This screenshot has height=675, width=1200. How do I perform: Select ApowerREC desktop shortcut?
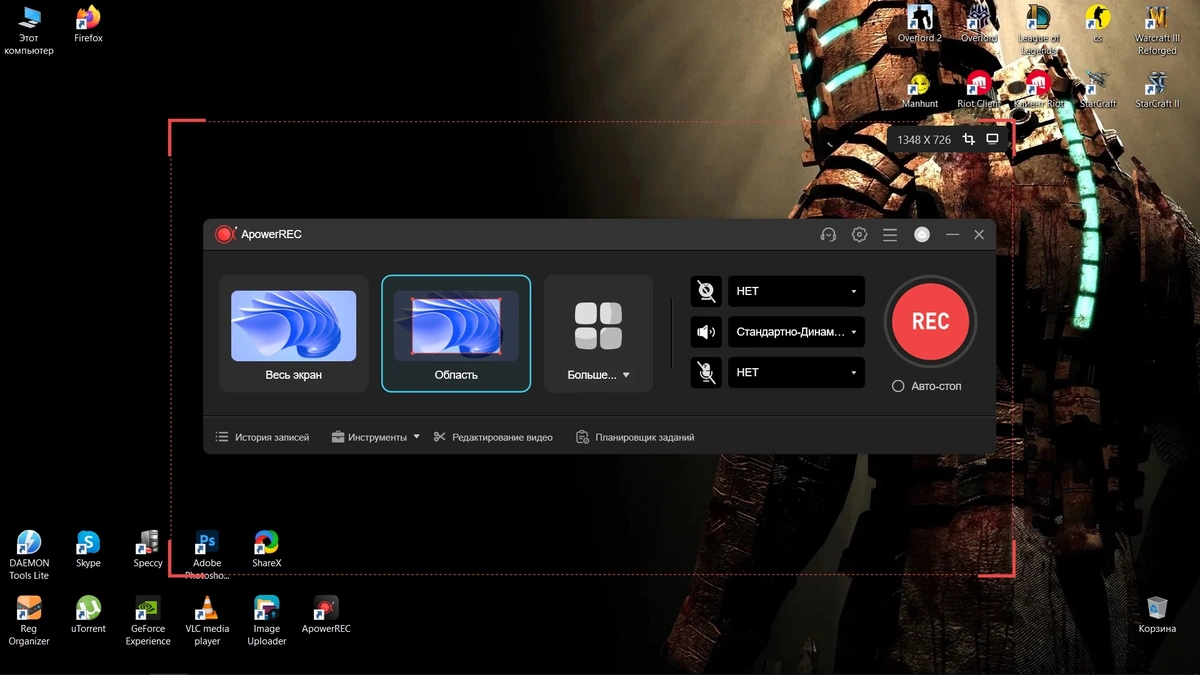[326, 615]
